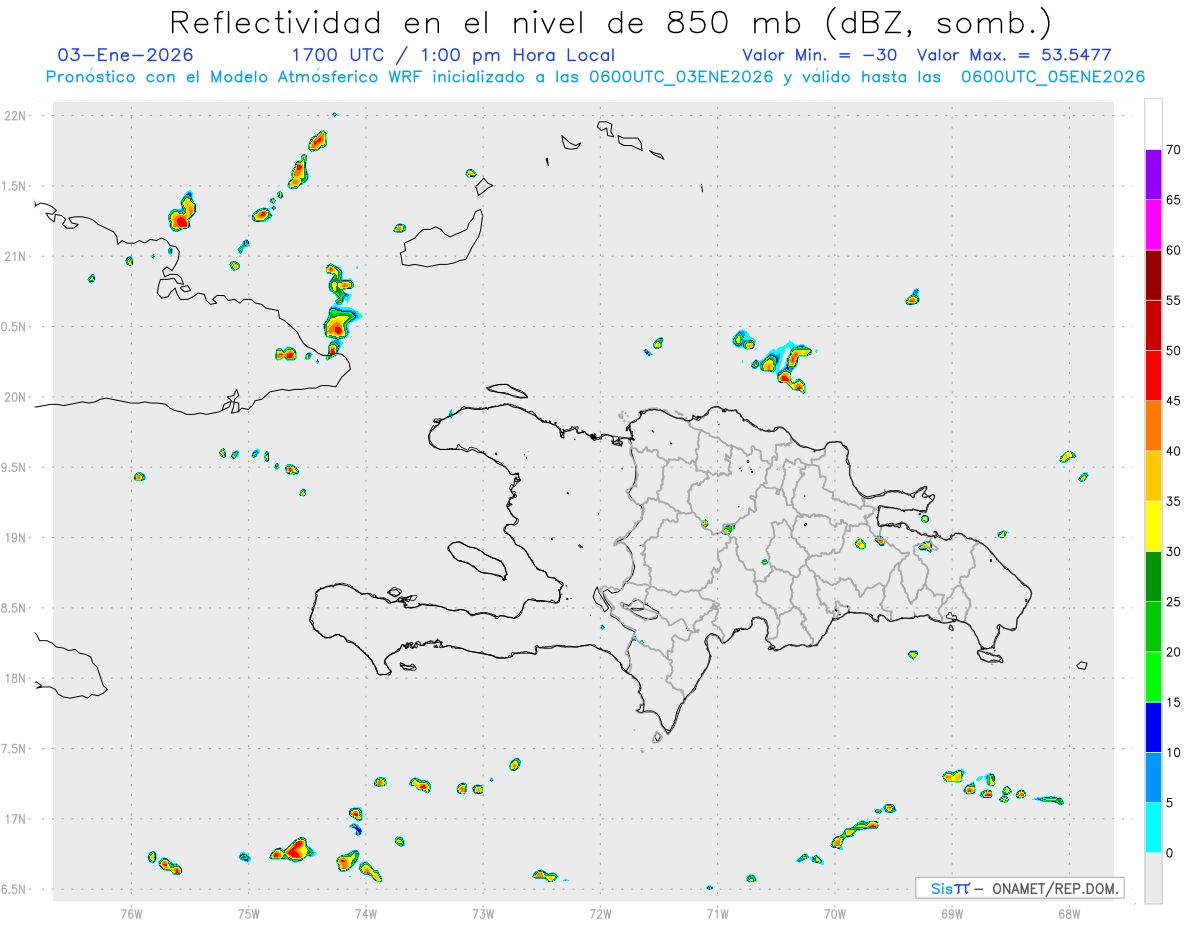Click the '70W' longitude axis label
The width and height of the screenshot is (1200, 927).
(x=835, y=913)
